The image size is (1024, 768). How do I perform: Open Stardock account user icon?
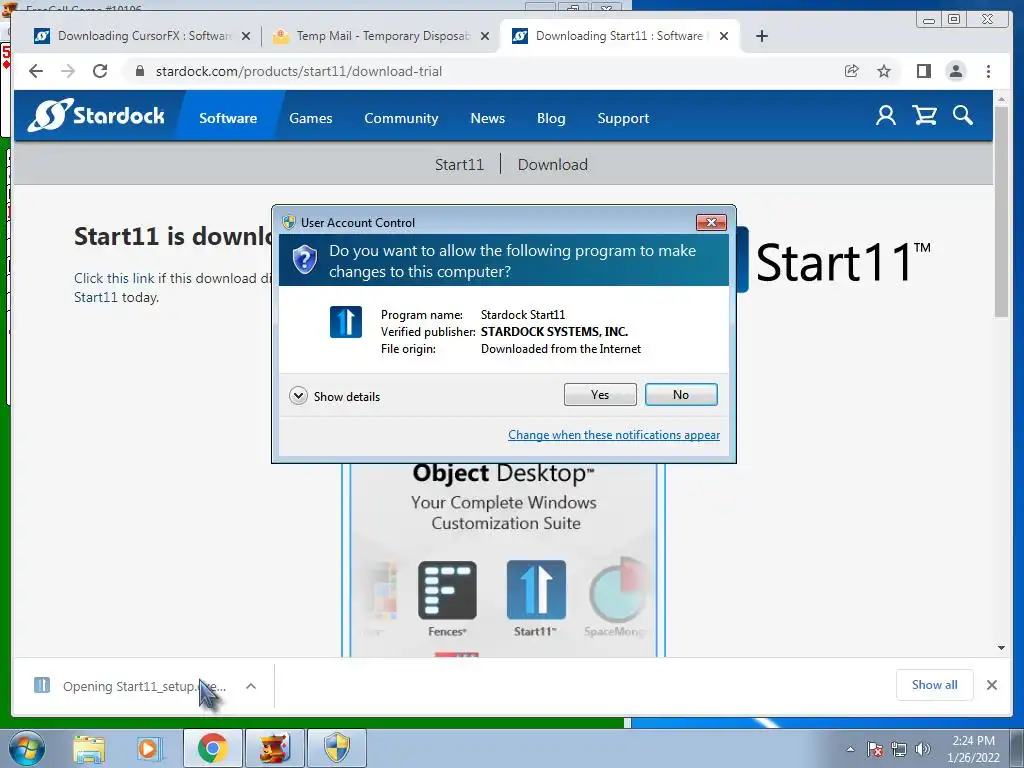tap(886, 116)
